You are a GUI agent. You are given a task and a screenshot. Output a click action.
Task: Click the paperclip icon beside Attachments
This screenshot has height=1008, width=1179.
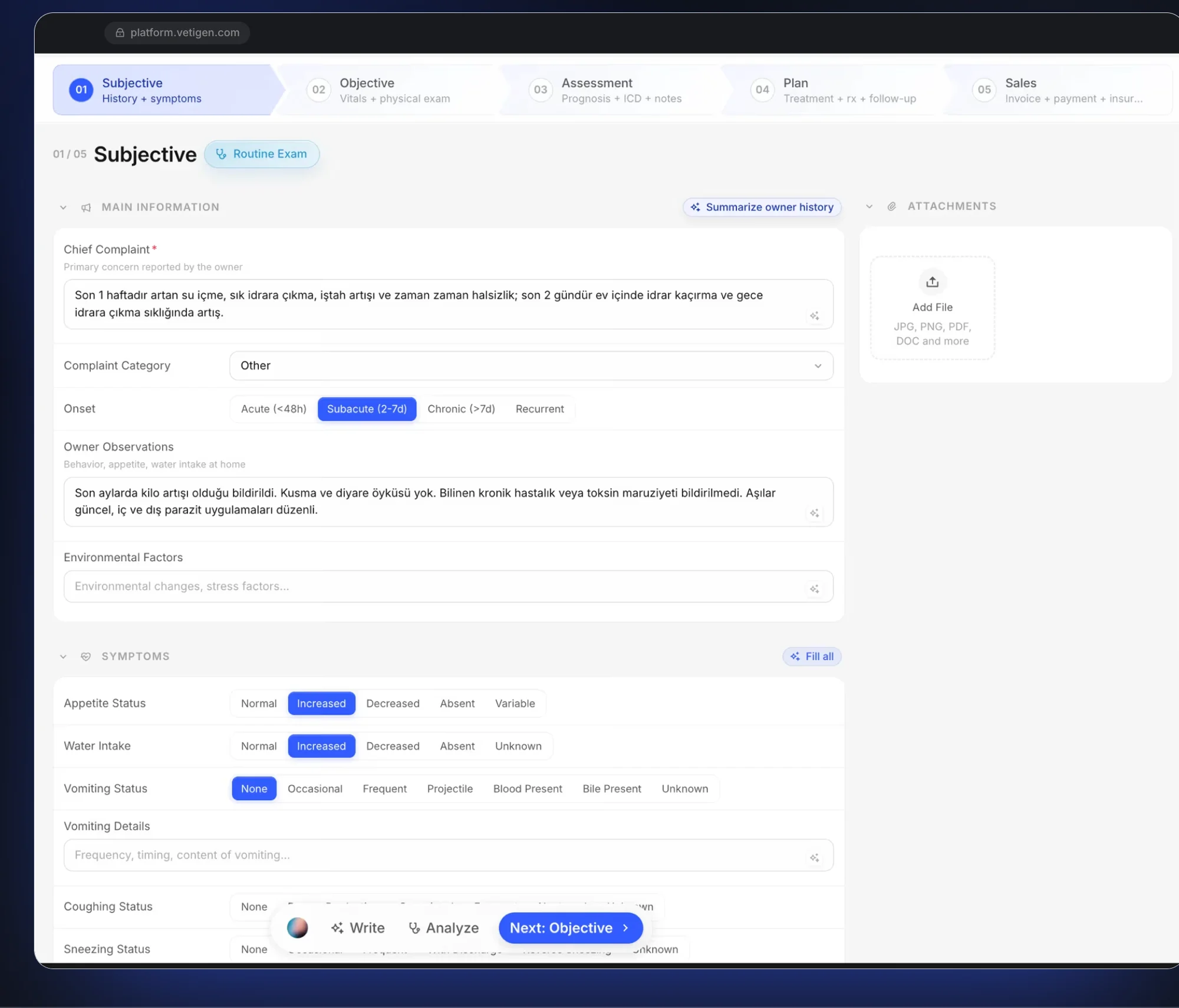(892, 206)
